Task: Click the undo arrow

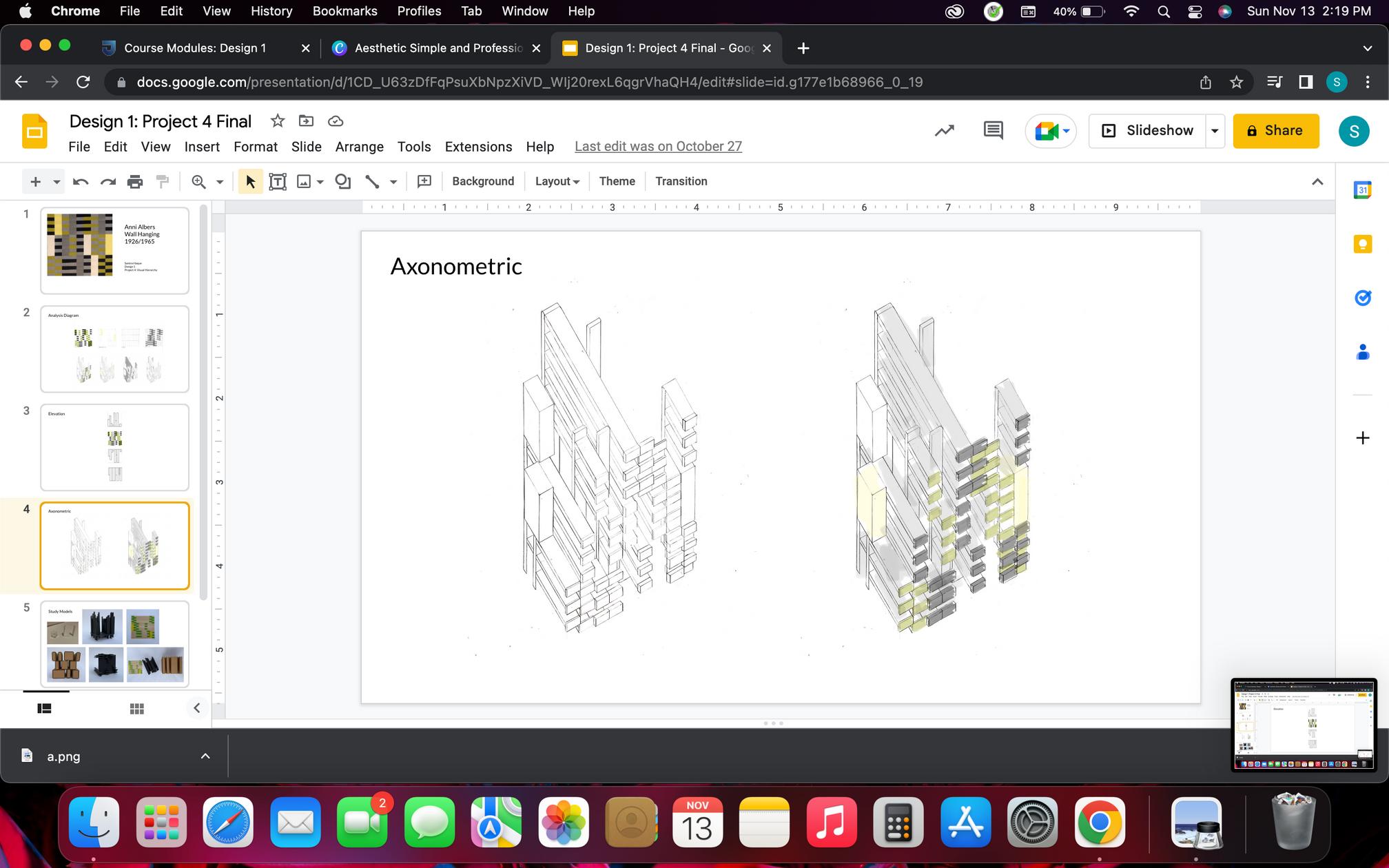Action: (81, 181)
